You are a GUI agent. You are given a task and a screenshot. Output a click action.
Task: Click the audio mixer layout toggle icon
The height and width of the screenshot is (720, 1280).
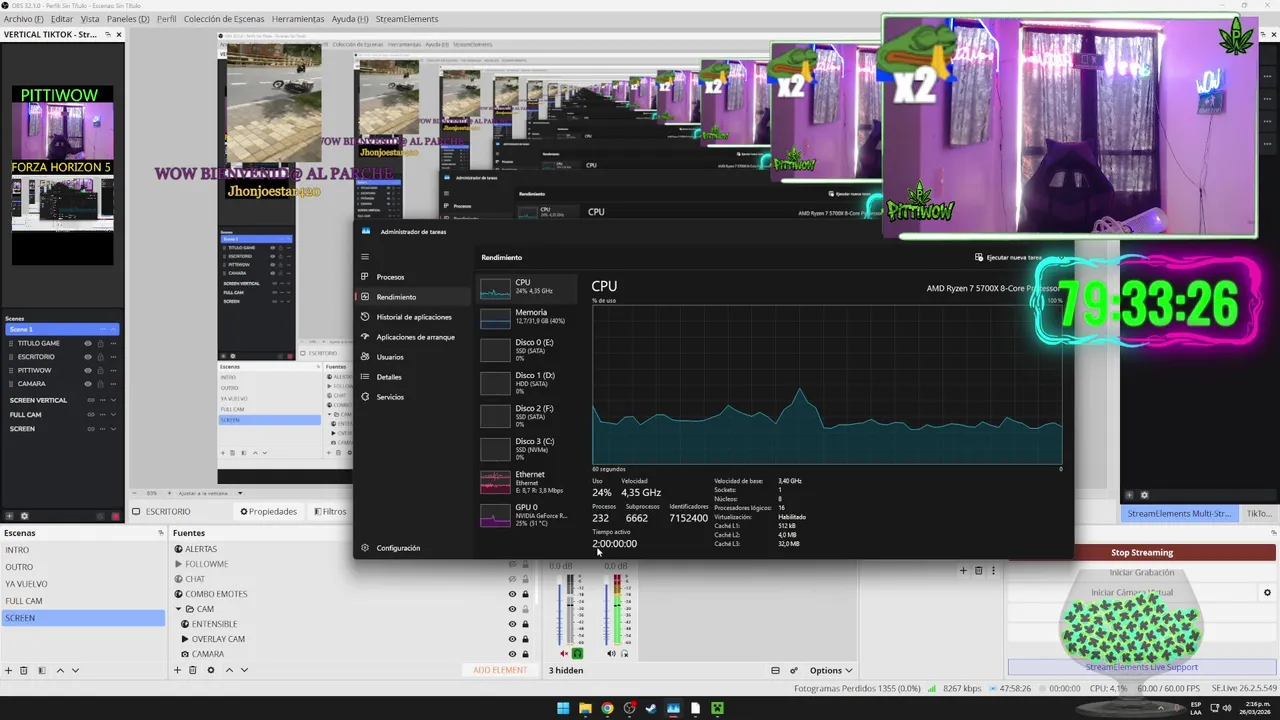(775, 670)
